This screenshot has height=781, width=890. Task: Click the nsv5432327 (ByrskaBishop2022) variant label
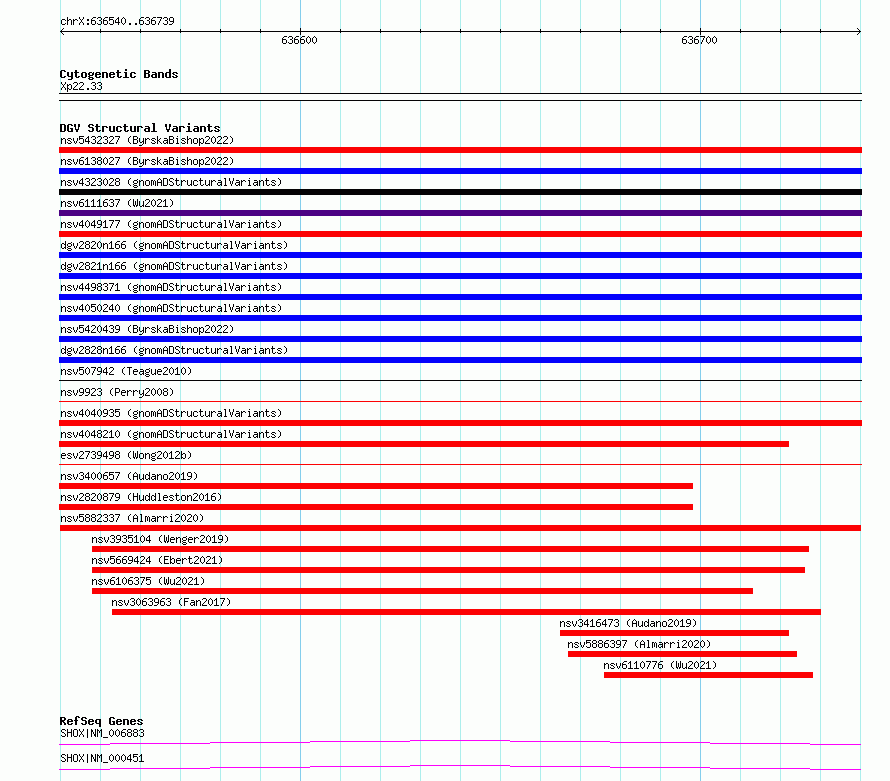pyautogui.click(x=147, y=140)
